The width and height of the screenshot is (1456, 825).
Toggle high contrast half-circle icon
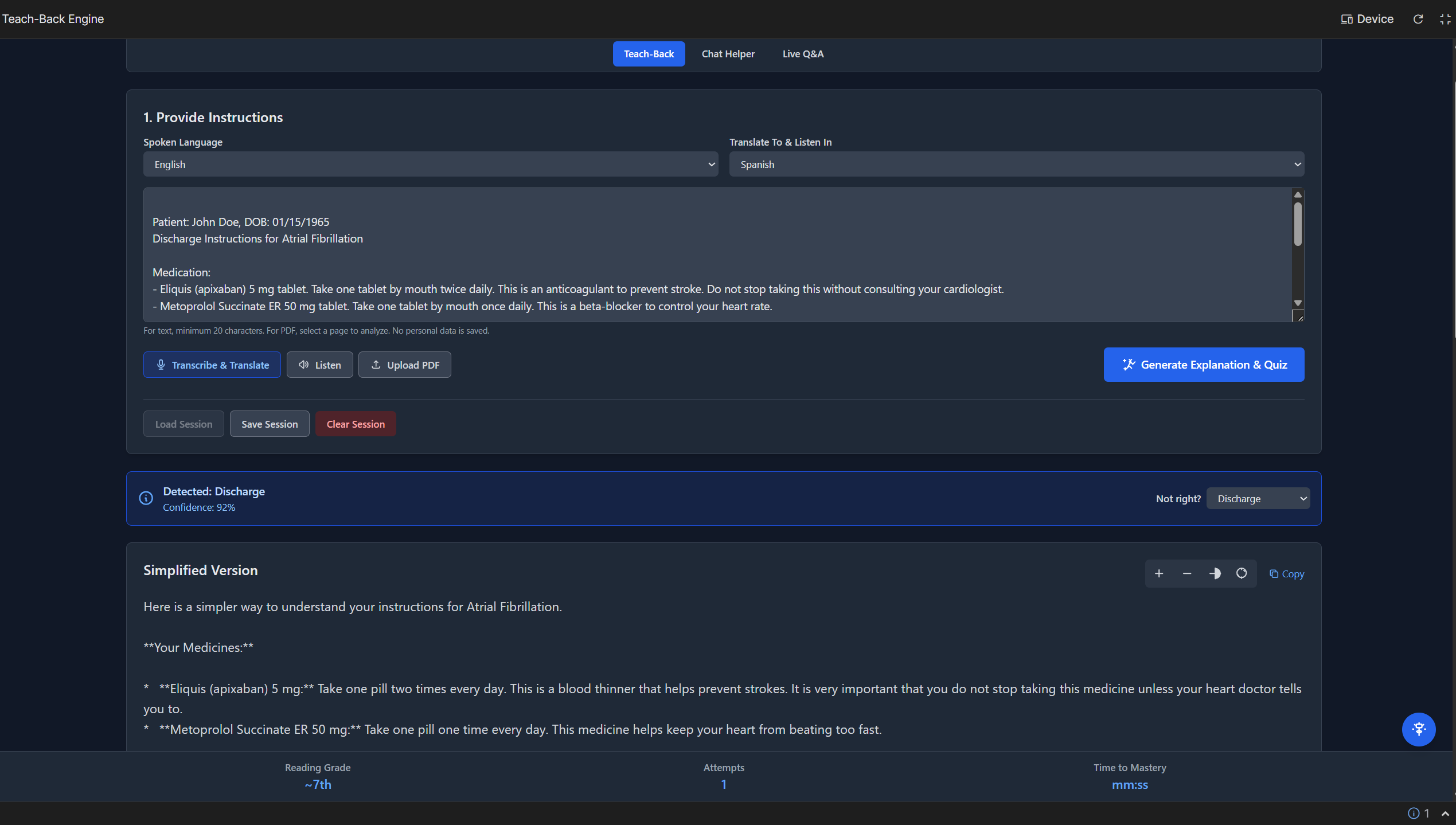tap(1215, 573)
